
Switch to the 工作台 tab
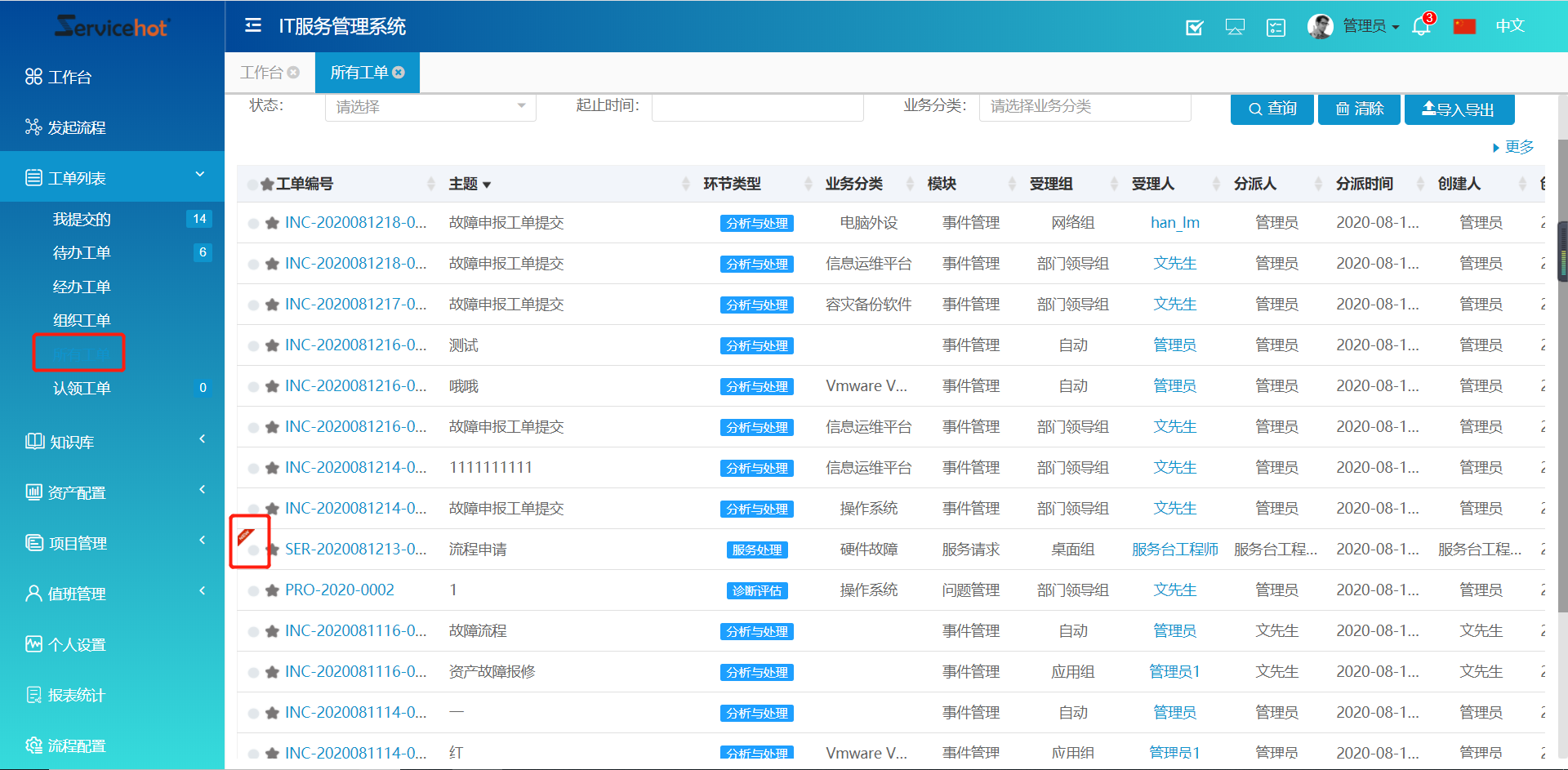(x=263, y=72)
